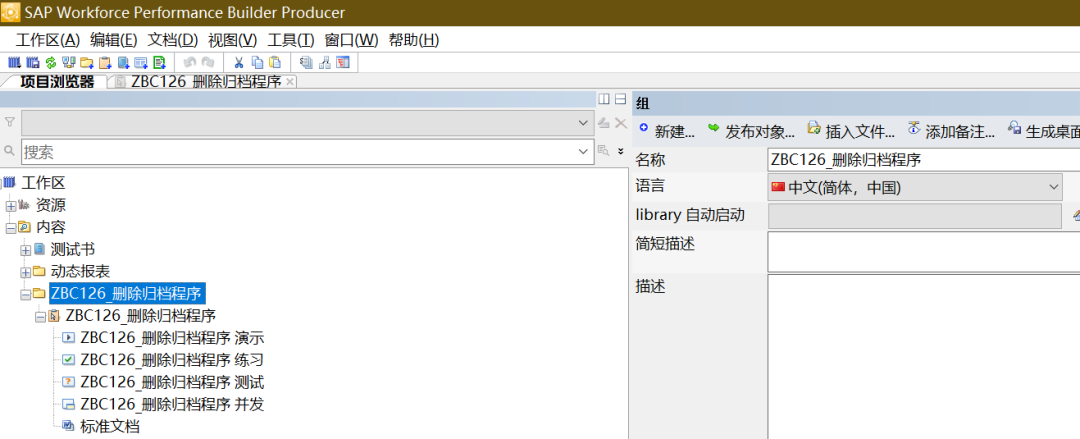Click the stacked pages toolbar icon

tap(306, 63)
